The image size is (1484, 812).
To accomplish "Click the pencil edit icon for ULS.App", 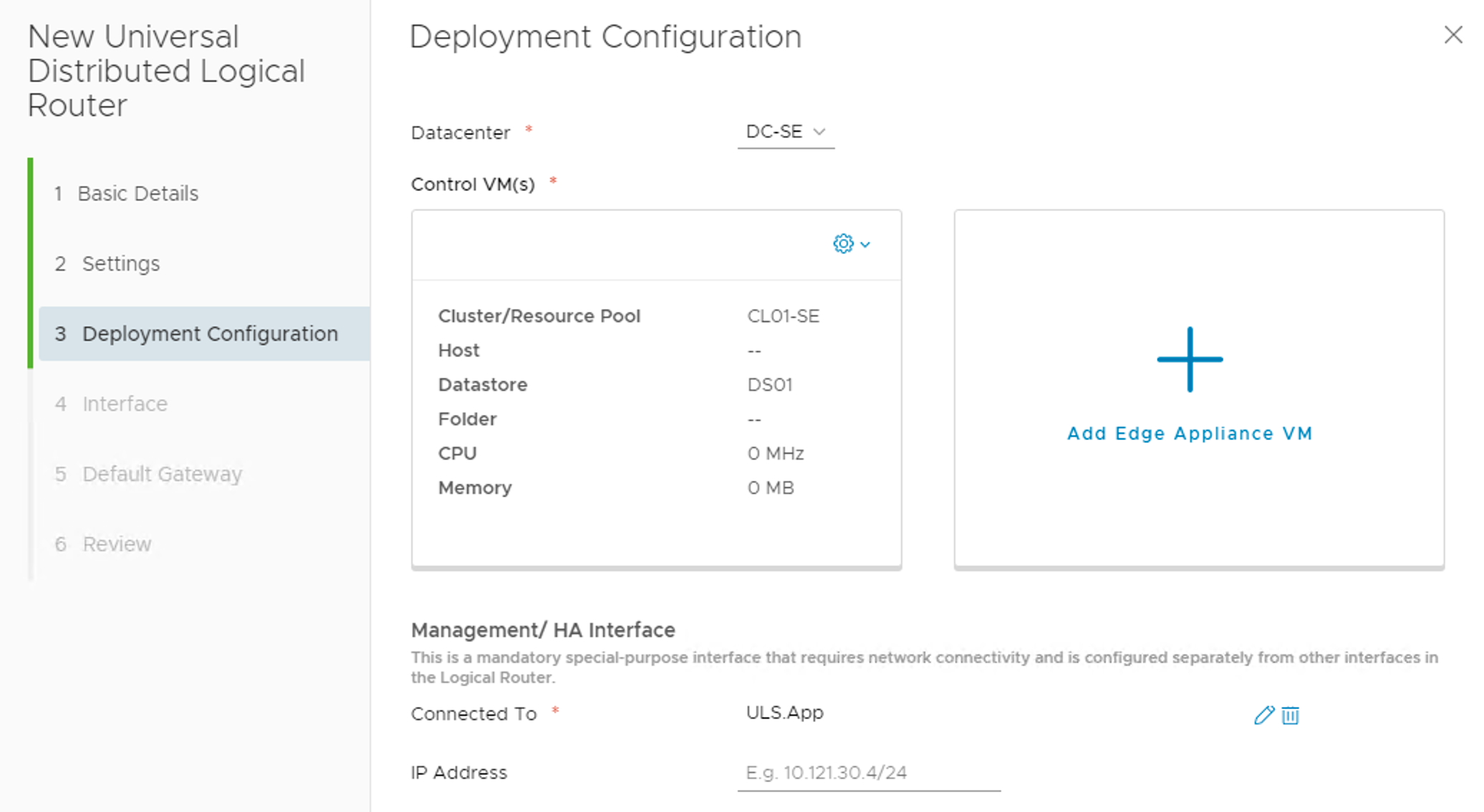I will [1263, 715].
